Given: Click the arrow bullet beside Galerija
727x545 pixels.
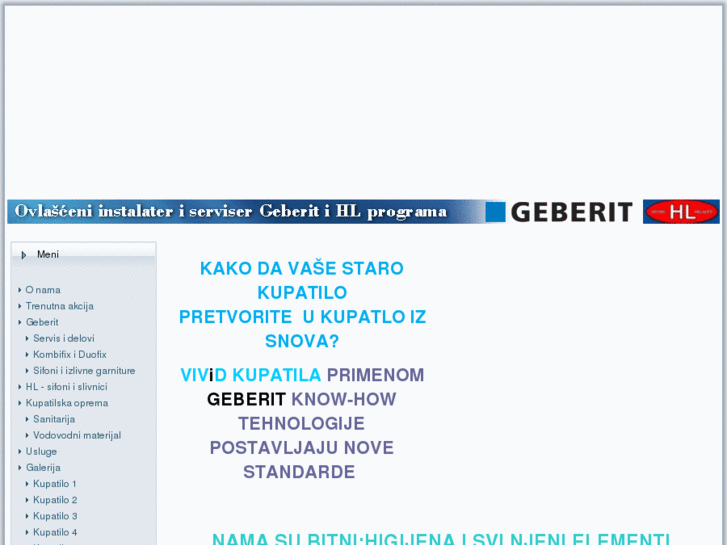Looking at the screenshot, I should click(19, 468).
